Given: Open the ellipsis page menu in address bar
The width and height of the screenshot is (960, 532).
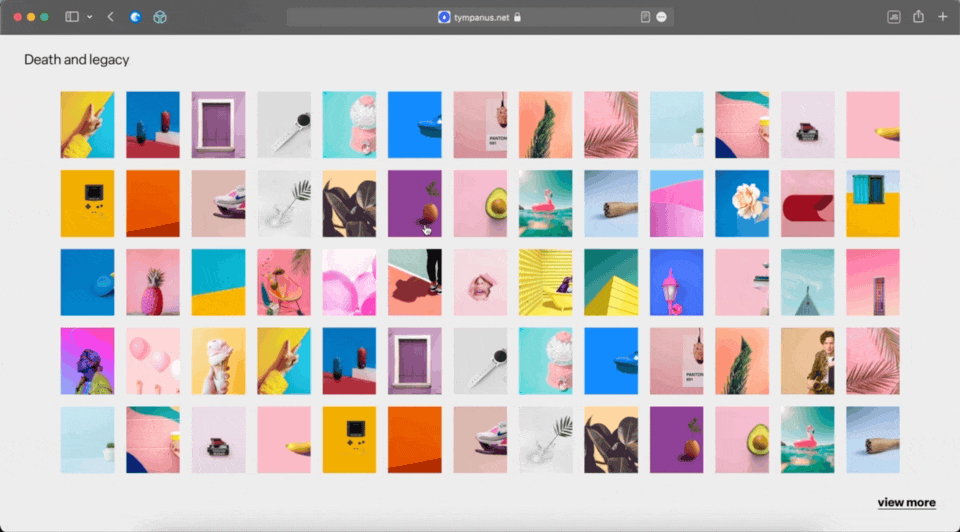Looking at the screenshot, I should point(661,17).
